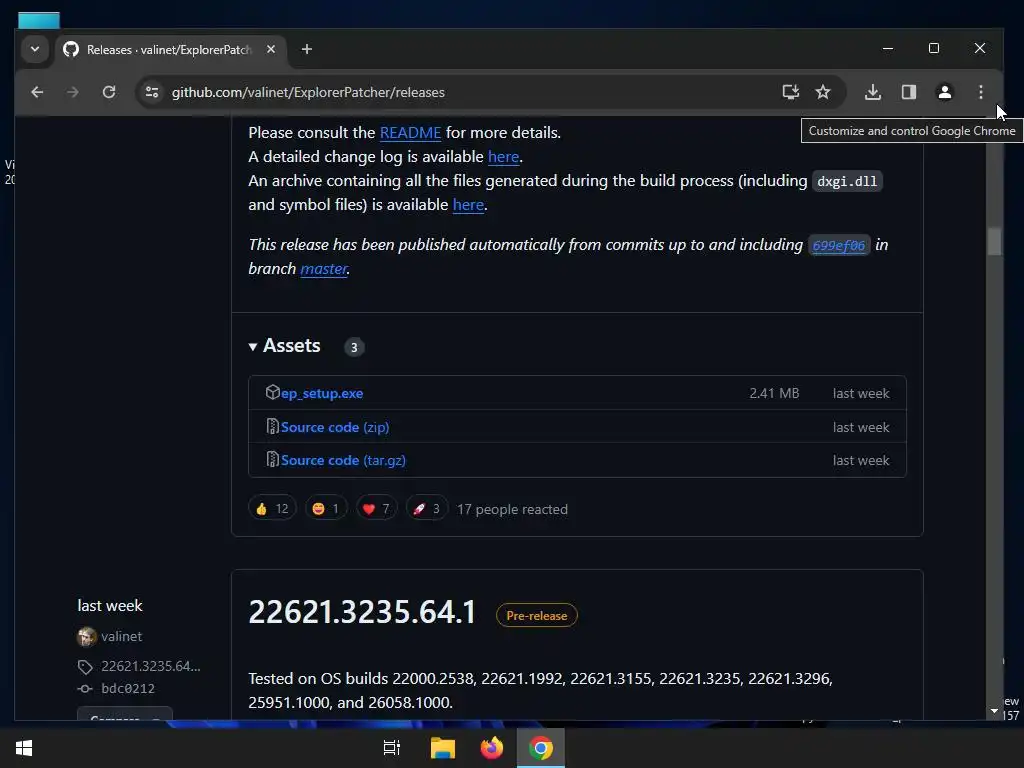Open File Explorer from the taskbar
Screen dimensions: 1024x768
[443, 748]
